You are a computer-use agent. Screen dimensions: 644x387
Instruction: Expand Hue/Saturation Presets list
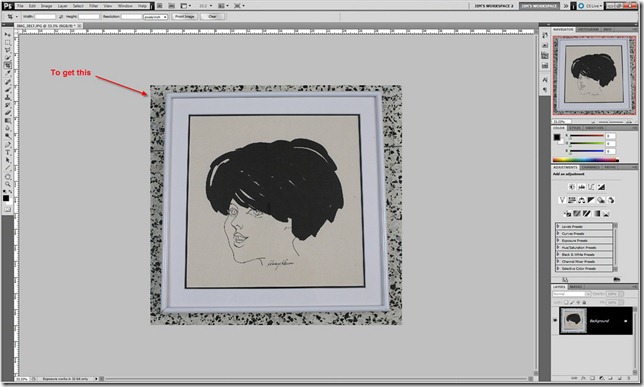(x=558, y=247)
